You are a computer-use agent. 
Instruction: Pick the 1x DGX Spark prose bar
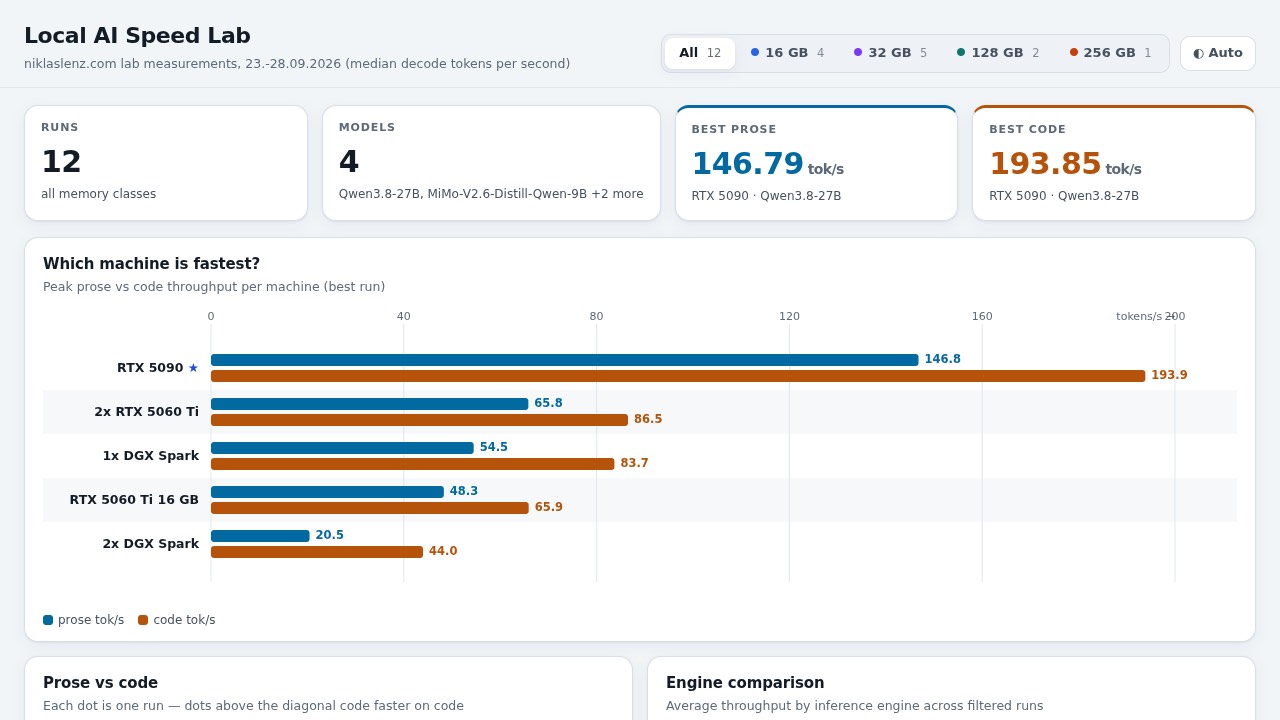click(342, 448)
